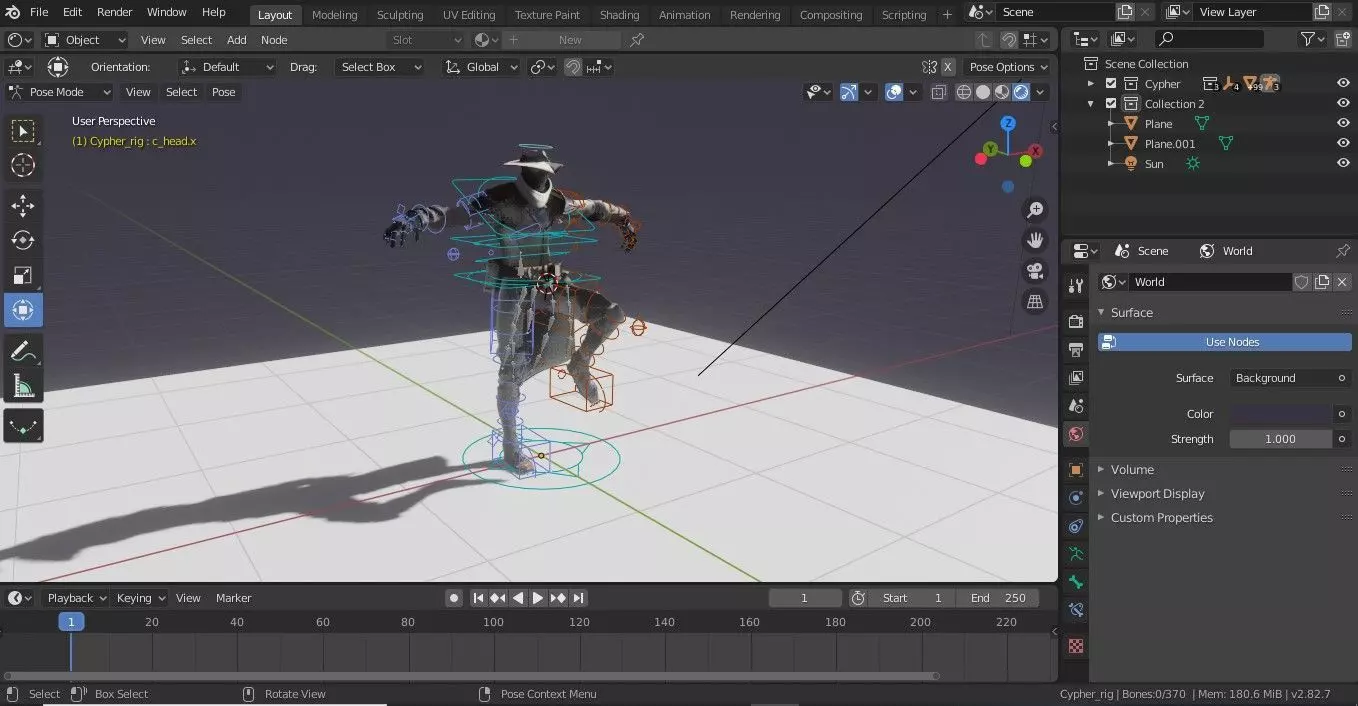Image resolution: width=1358 pixels, height=706 pixels.
Task: Open the Pose Mode dropdown
Action: pos(60,92)
